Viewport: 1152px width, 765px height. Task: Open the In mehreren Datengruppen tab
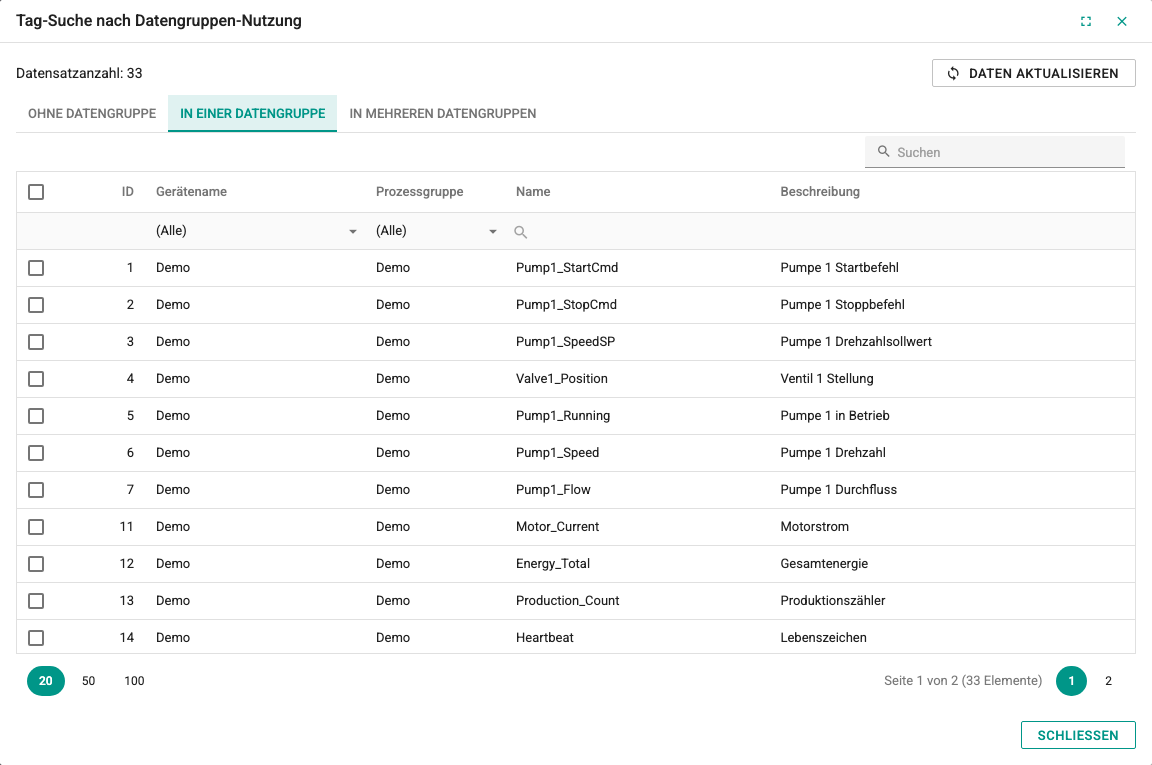click(x=443, y=114)
